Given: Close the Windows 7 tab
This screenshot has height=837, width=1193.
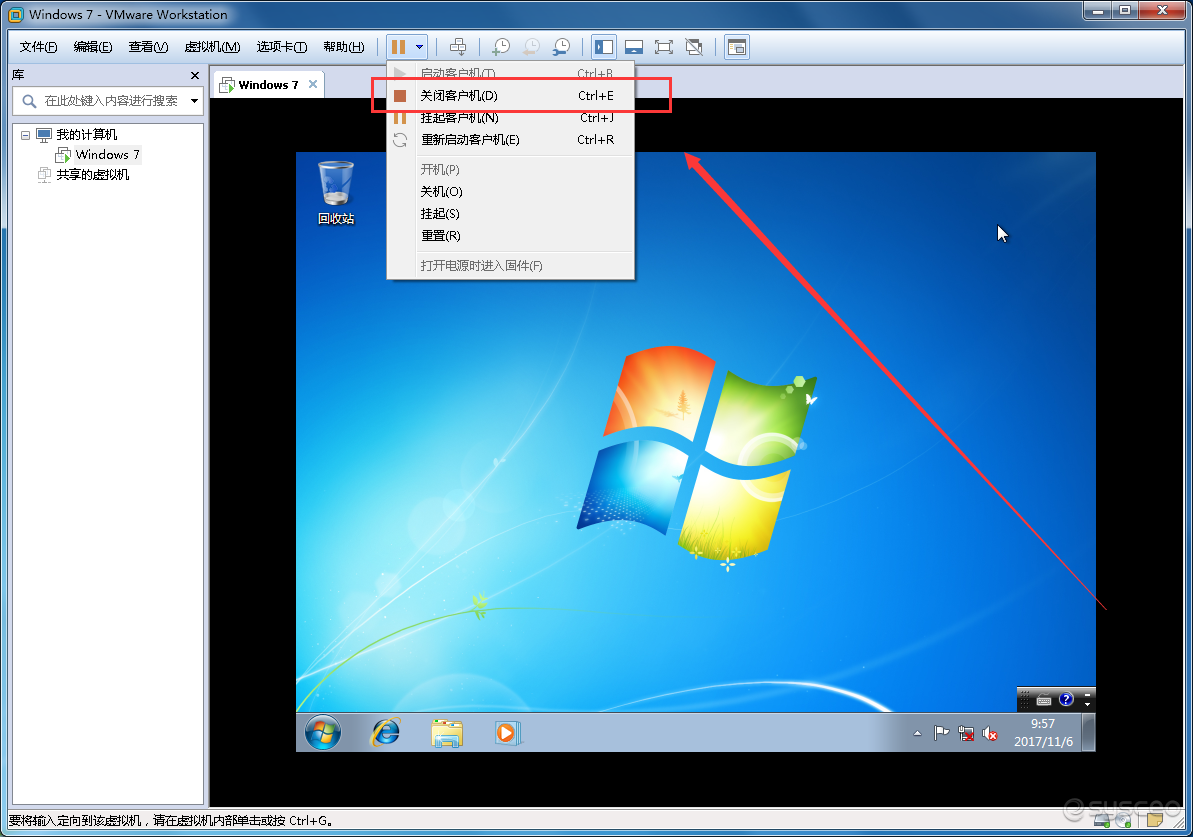Looking at the screenshot, I should (x=313, y=84).
